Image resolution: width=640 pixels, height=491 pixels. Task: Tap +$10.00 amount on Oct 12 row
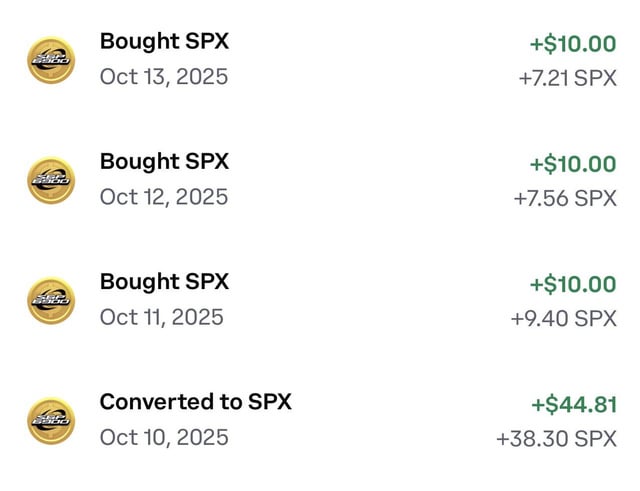click(573, 164)
